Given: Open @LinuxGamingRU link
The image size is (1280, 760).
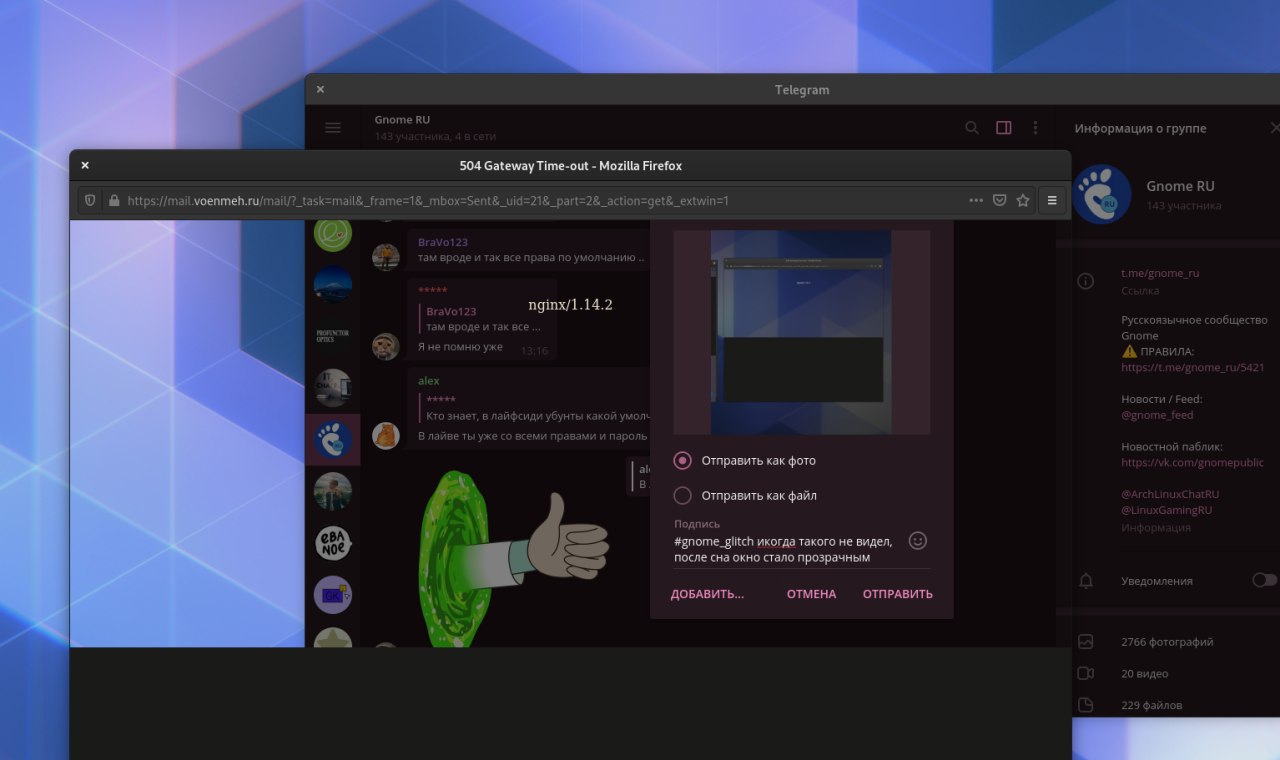Looking at the screenshot, I should [x=1166, y=510].
